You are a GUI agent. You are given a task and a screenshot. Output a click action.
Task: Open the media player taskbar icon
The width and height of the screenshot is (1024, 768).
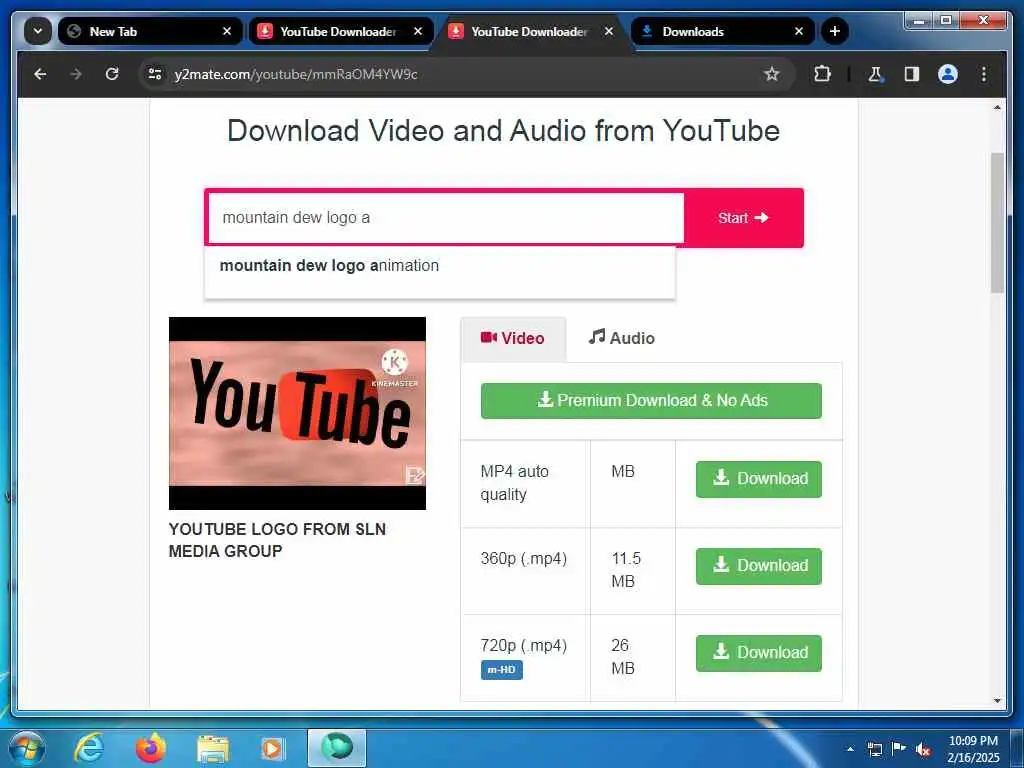(272, 749)
